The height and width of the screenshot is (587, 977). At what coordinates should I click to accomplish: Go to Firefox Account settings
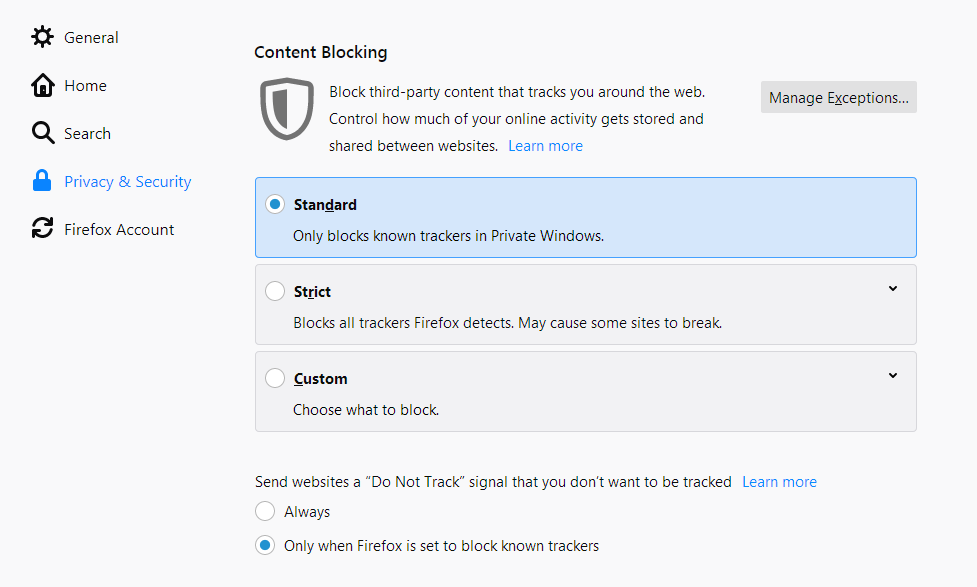(119, 229)
